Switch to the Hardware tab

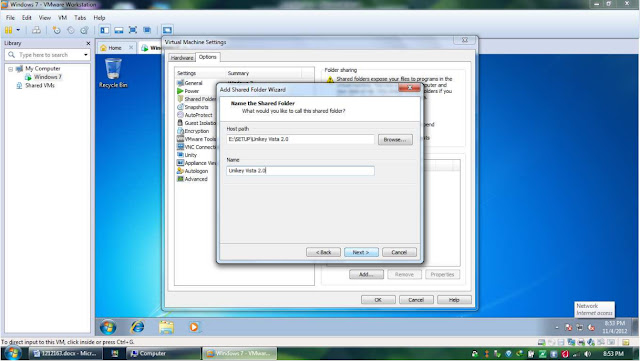click(x=182, y=58)
